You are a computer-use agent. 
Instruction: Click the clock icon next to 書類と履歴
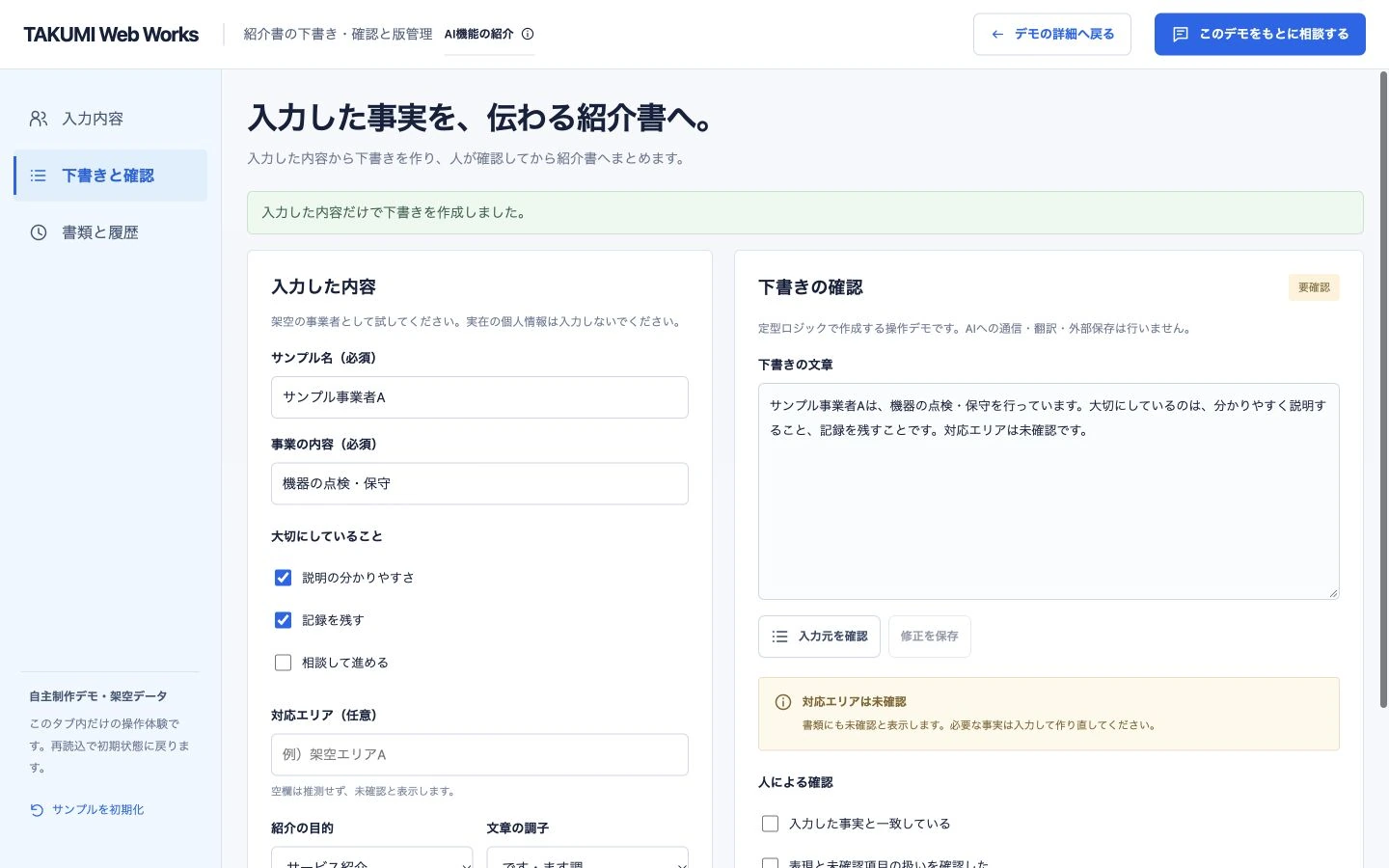[x=39, y=232]
